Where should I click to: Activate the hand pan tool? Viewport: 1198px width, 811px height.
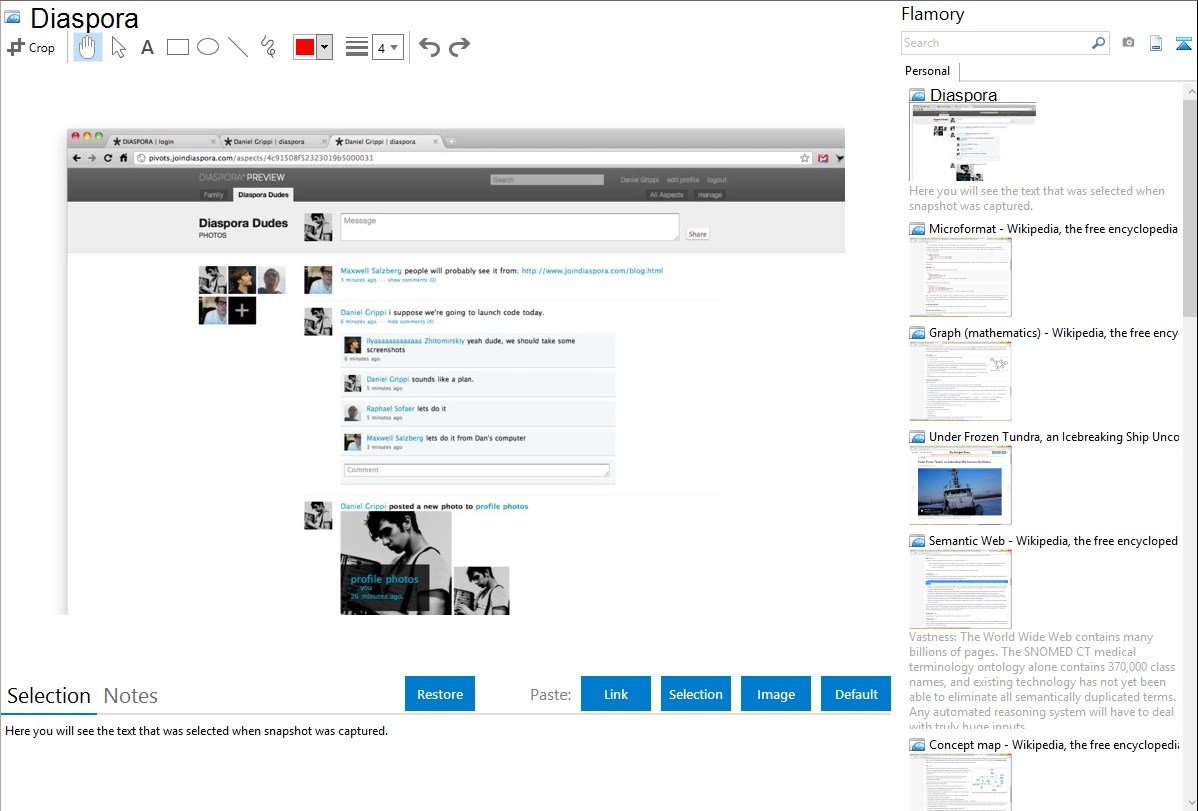pos(87,47)
